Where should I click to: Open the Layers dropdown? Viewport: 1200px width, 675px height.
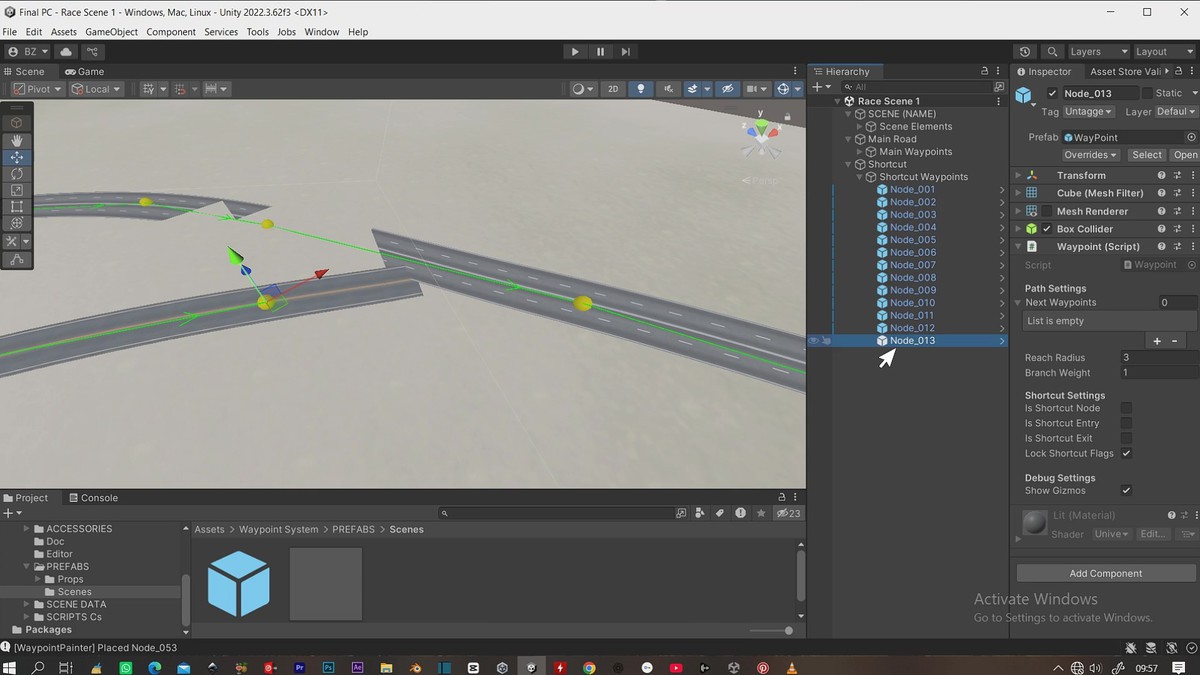pyautogui.click(x=1097, y=52)
